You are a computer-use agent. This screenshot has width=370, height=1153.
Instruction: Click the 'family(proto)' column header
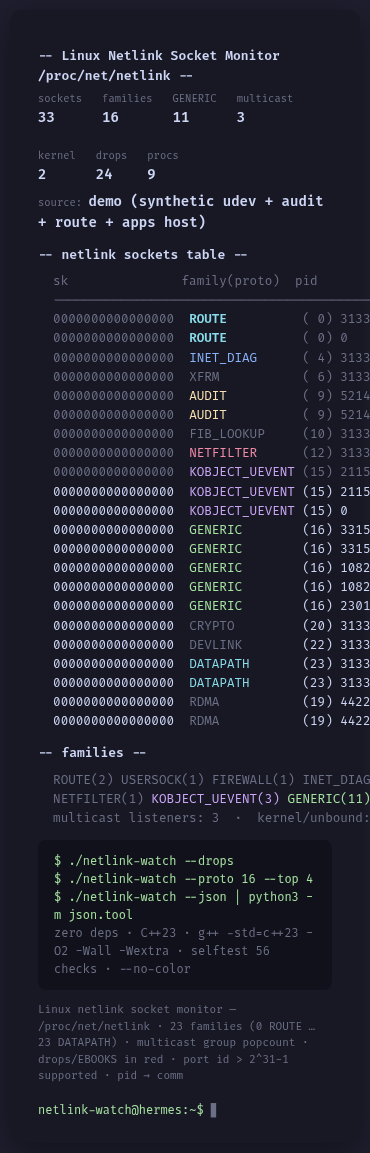pyautogui.click(x=231, y=280)
